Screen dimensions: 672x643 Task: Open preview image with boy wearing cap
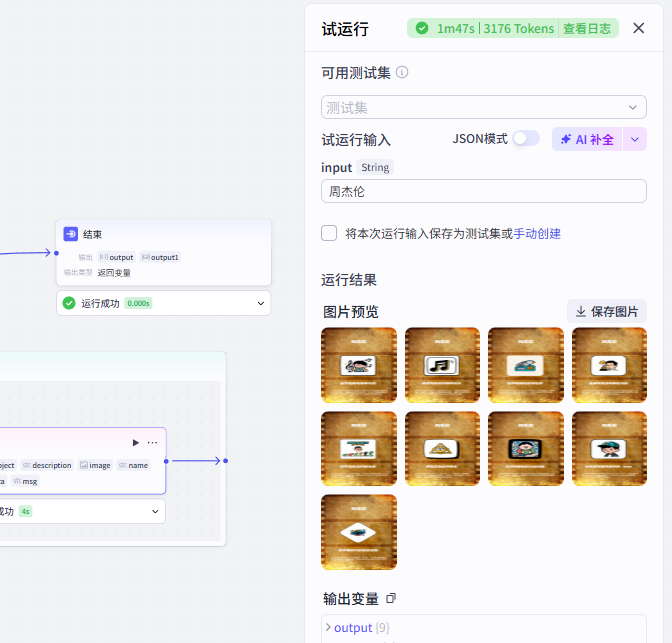coord(609,448)
